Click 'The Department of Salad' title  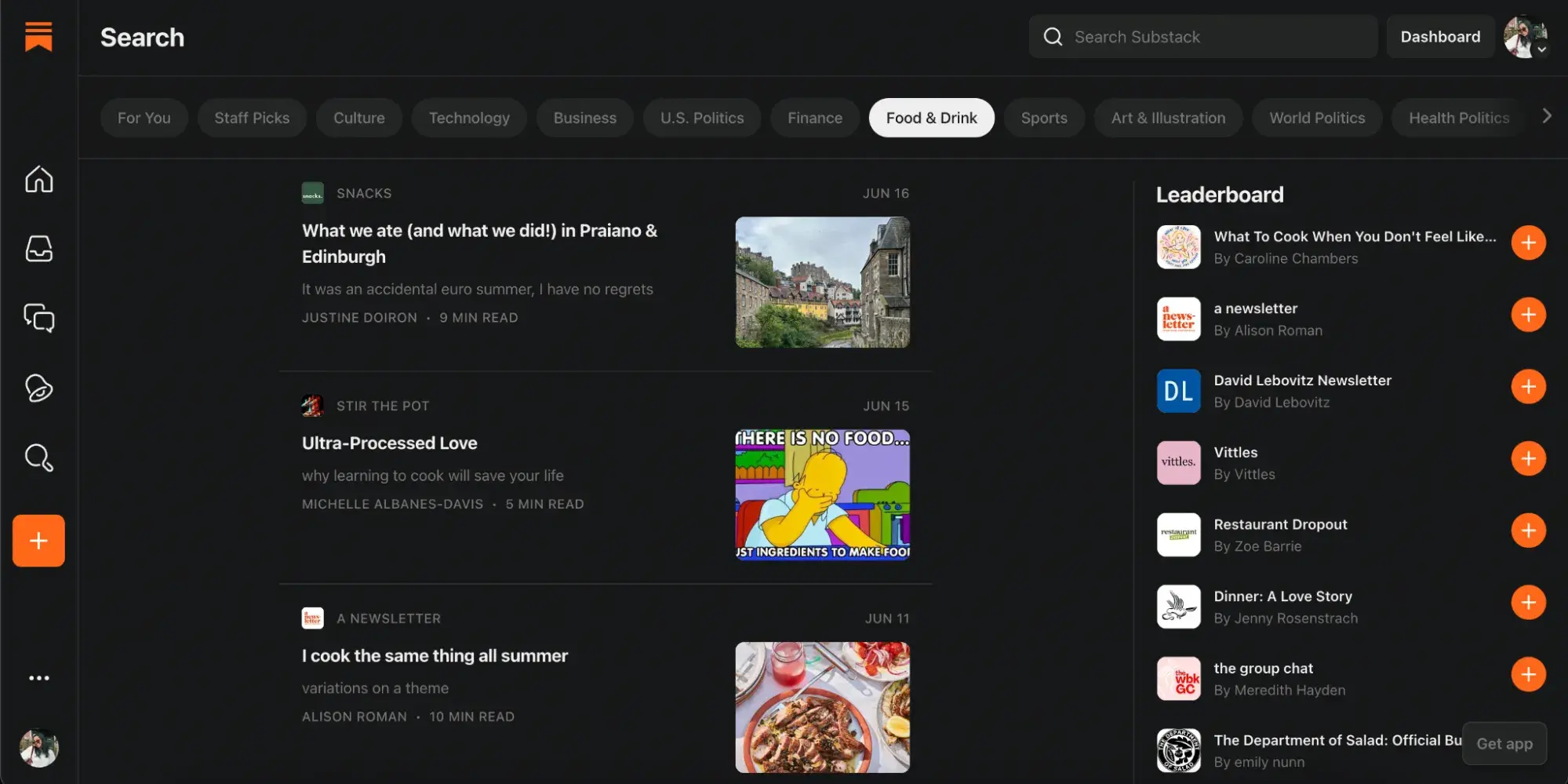pyautogui.click(x=1337, y=740)
